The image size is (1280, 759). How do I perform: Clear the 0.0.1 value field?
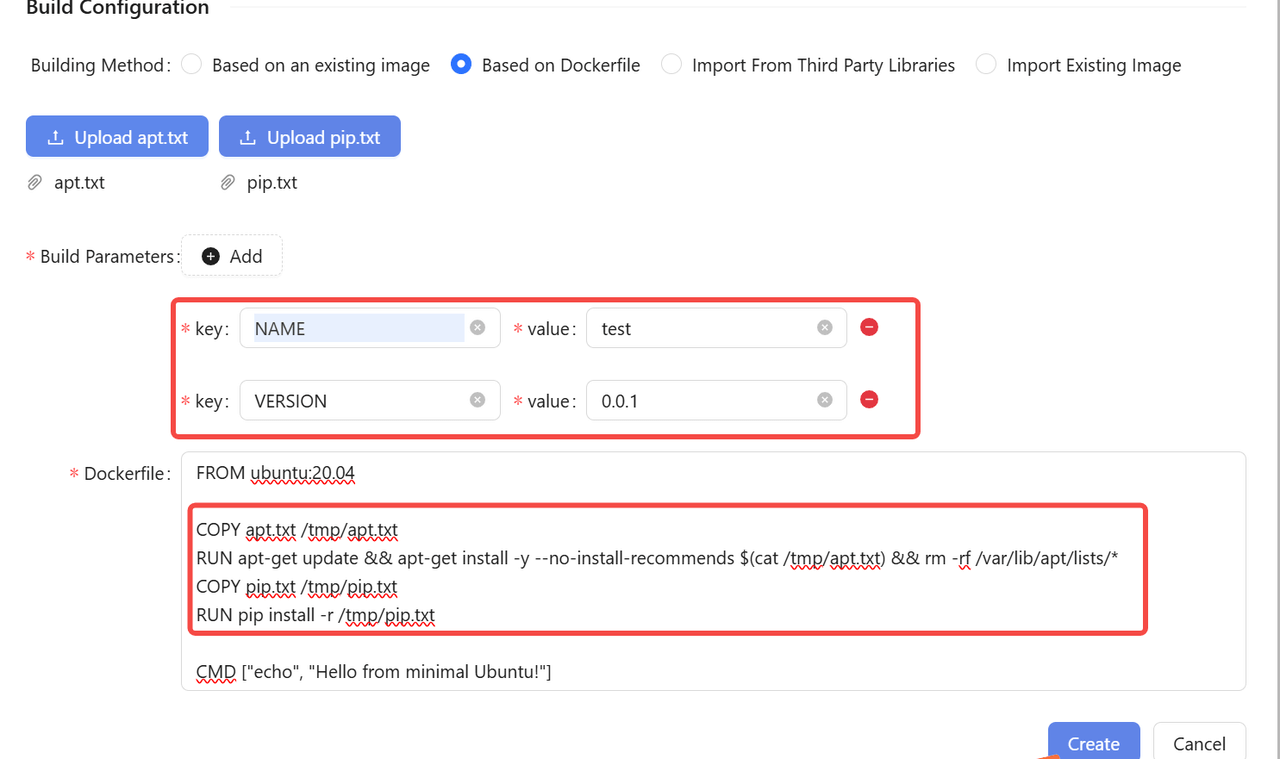(825, 400)
